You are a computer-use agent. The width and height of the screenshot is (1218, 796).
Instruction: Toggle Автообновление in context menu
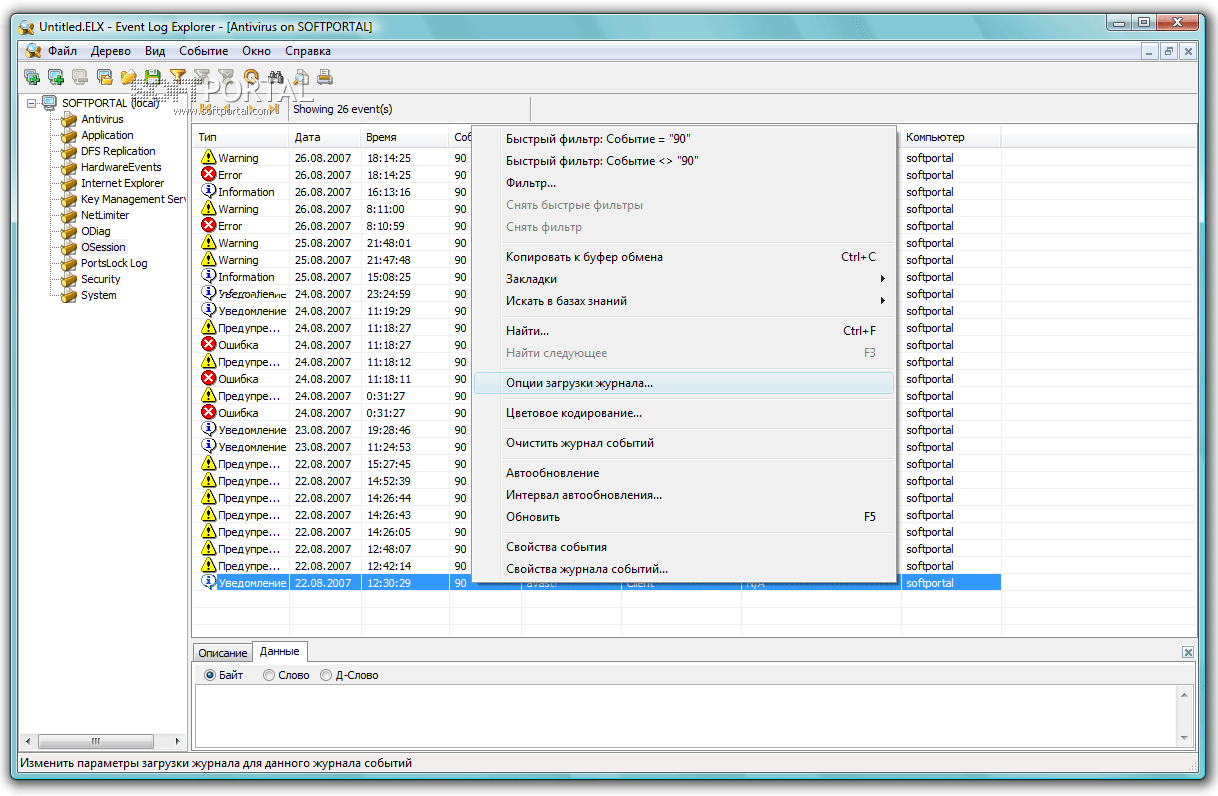click(684, 473)
